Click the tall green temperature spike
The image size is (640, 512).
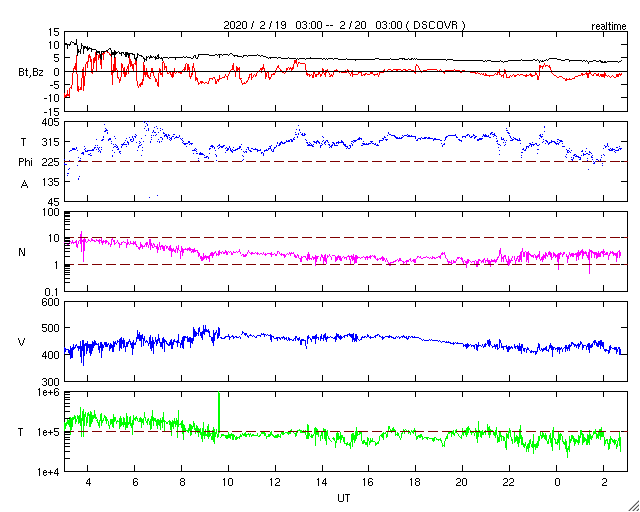pos(219,412)
